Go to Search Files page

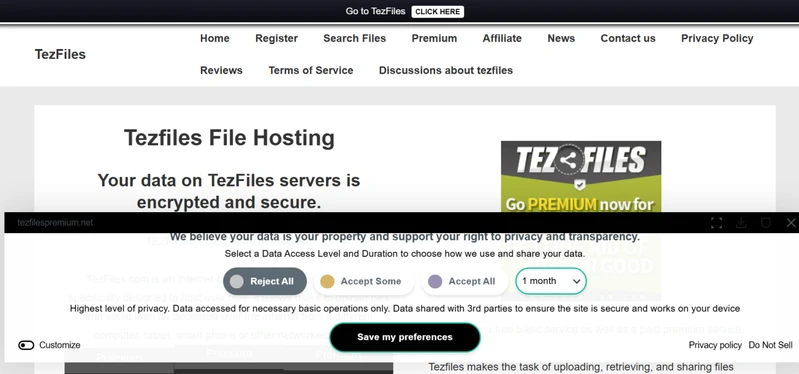(355, 38)
